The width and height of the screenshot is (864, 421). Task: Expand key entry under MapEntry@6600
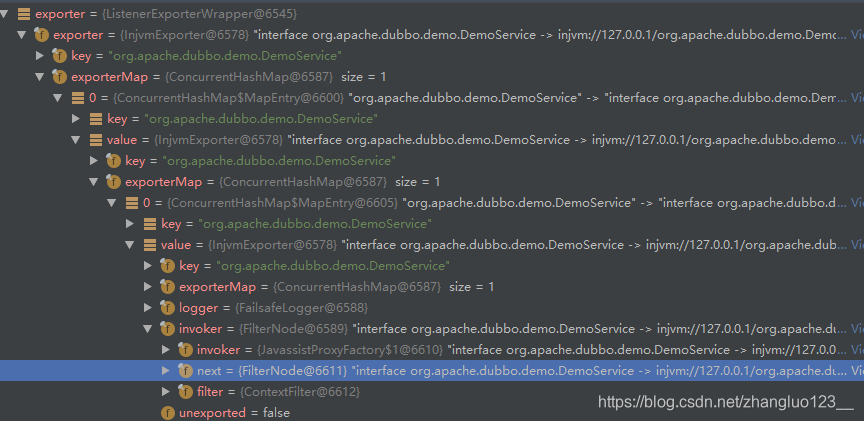pos(76,119)
